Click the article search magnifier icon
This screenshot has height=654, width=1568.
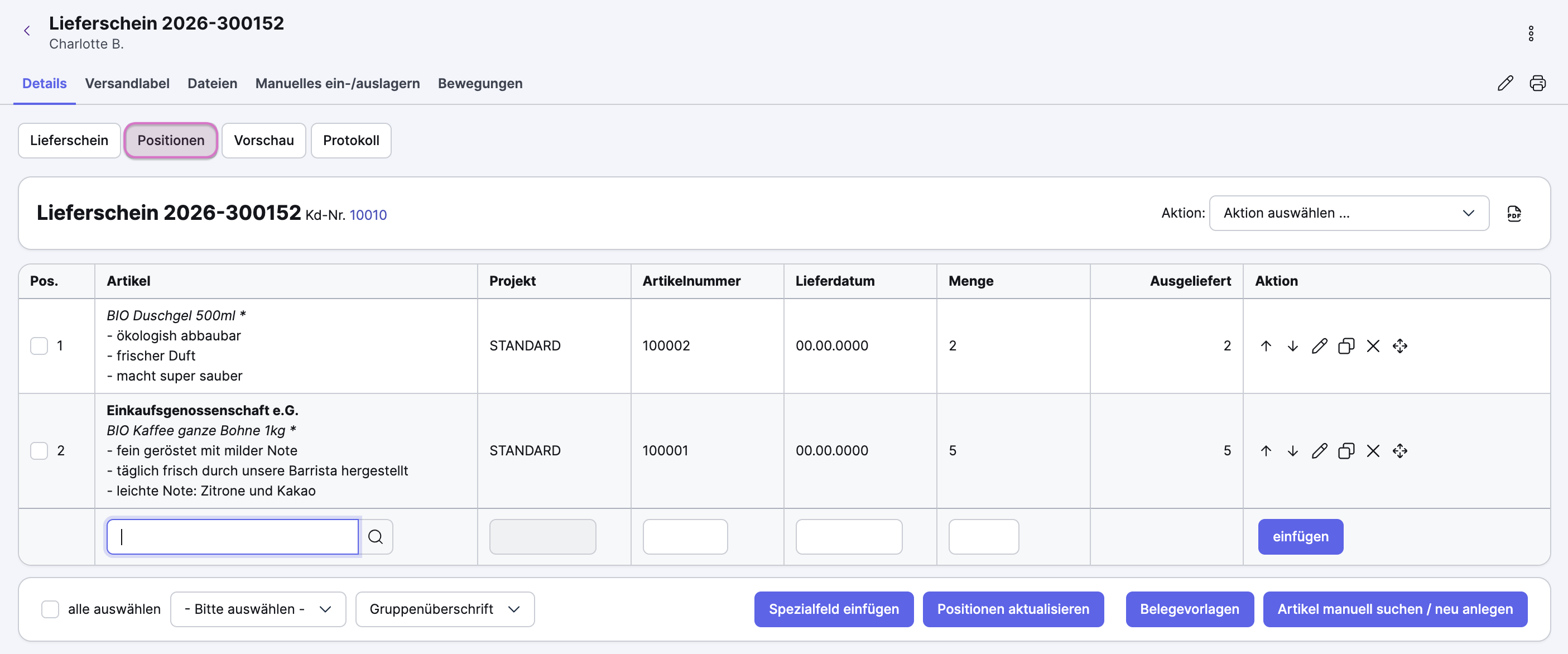pyautogui.click(x=376, y=537)
